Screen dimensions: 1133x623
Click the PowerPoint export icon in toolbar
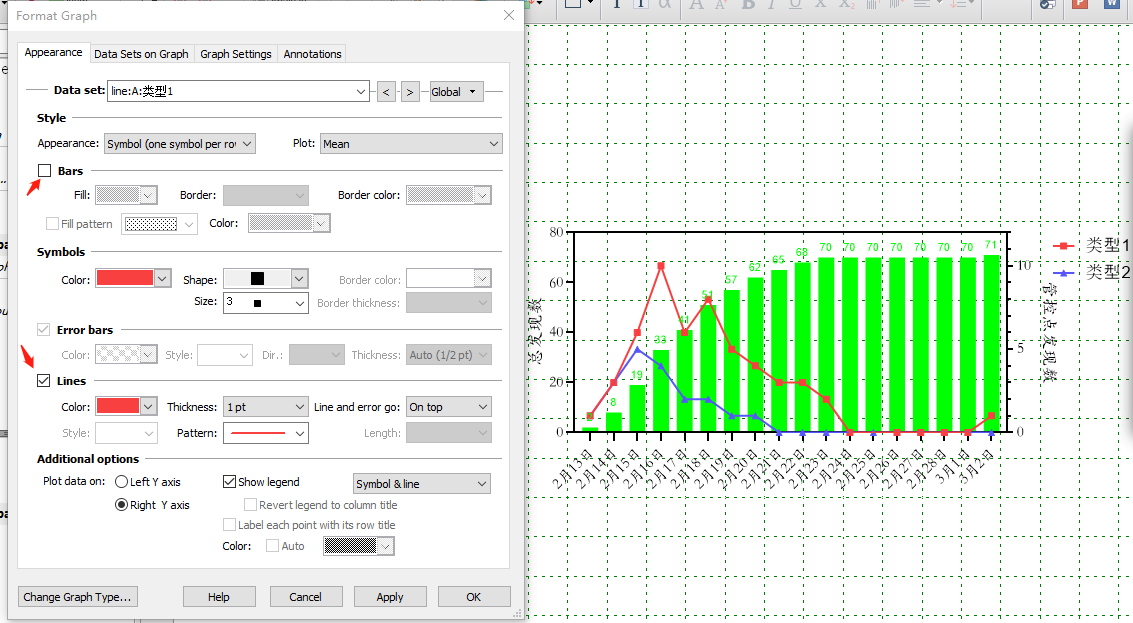[x=1080, y=5]
